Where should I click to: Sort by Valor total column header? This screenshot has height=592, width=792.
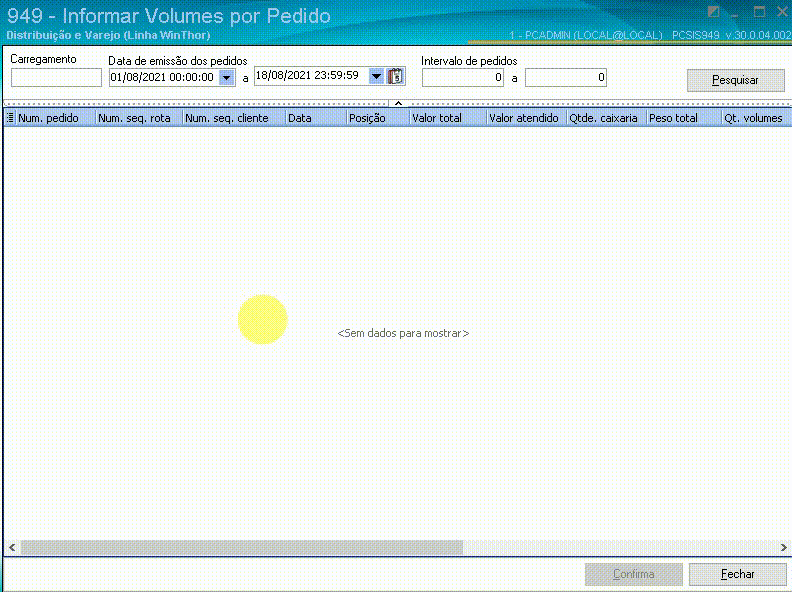447,118
